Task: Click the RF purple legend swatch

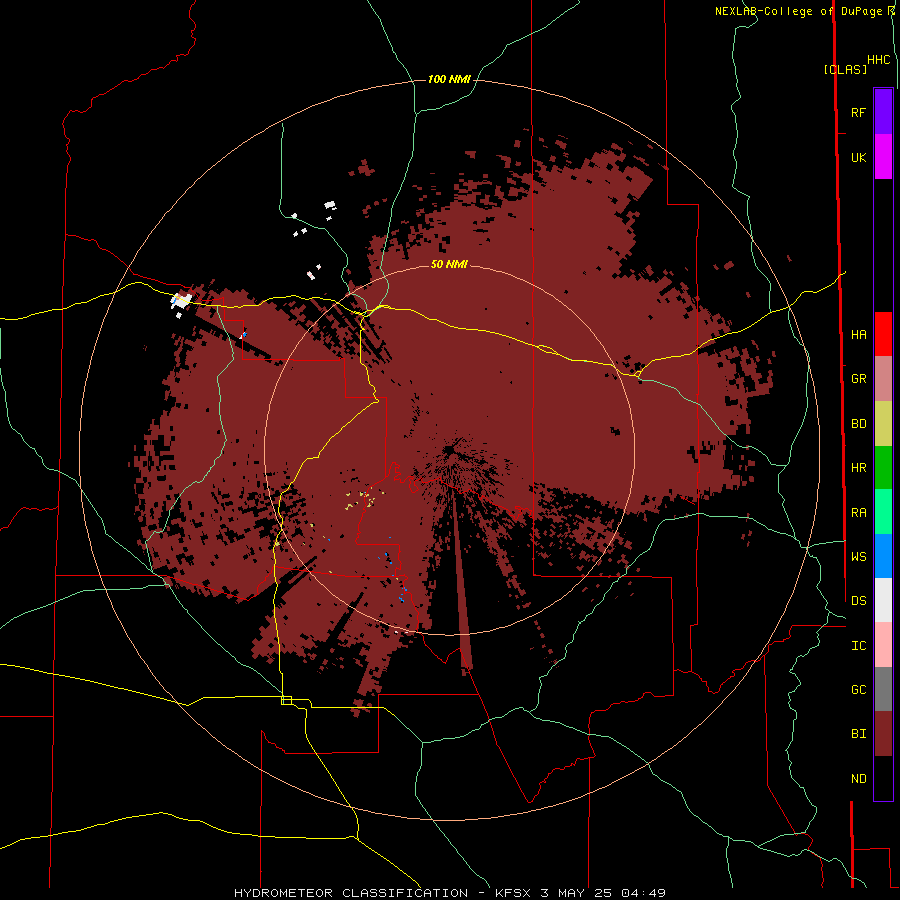Action: pyautogui.click(x=883, y=112)
